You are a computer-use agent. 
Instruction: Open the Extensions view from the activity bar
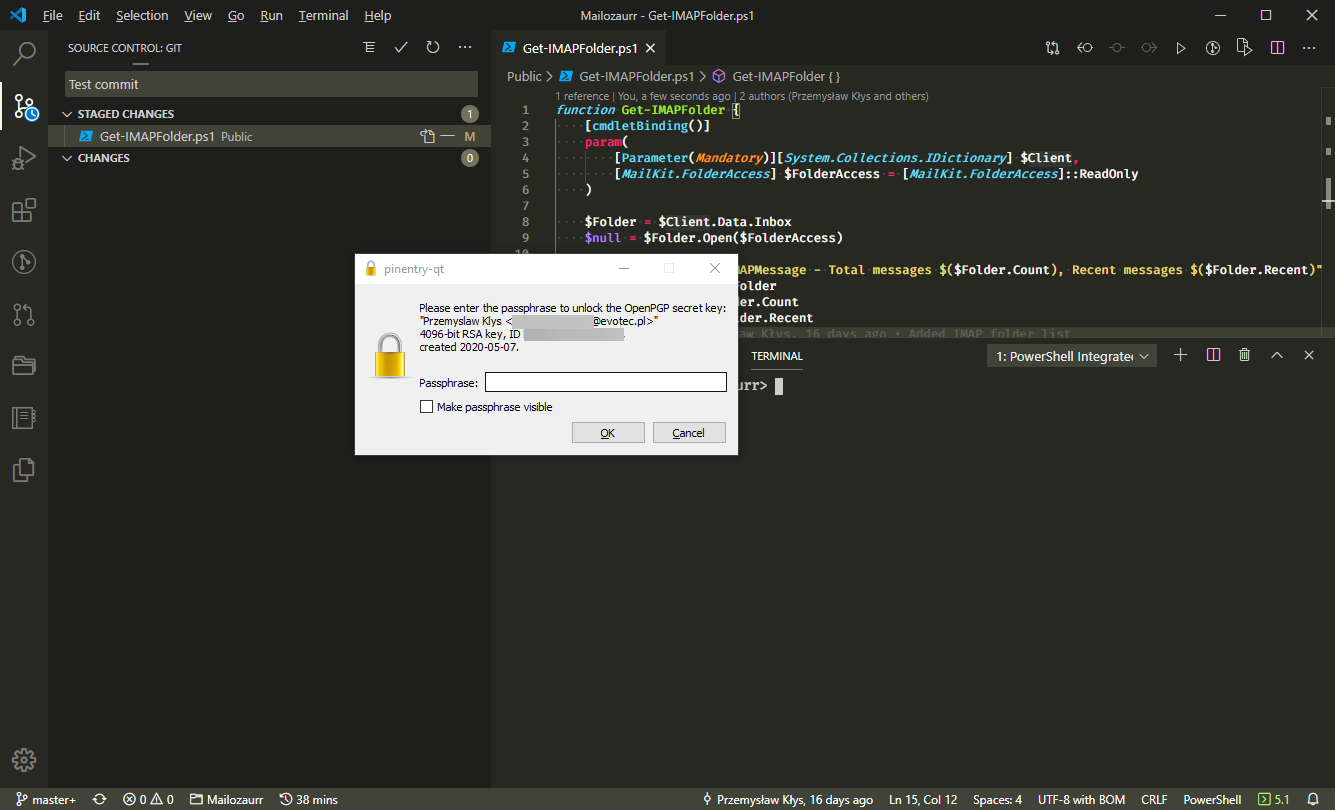pyautogui.click(x=23, y=211)
